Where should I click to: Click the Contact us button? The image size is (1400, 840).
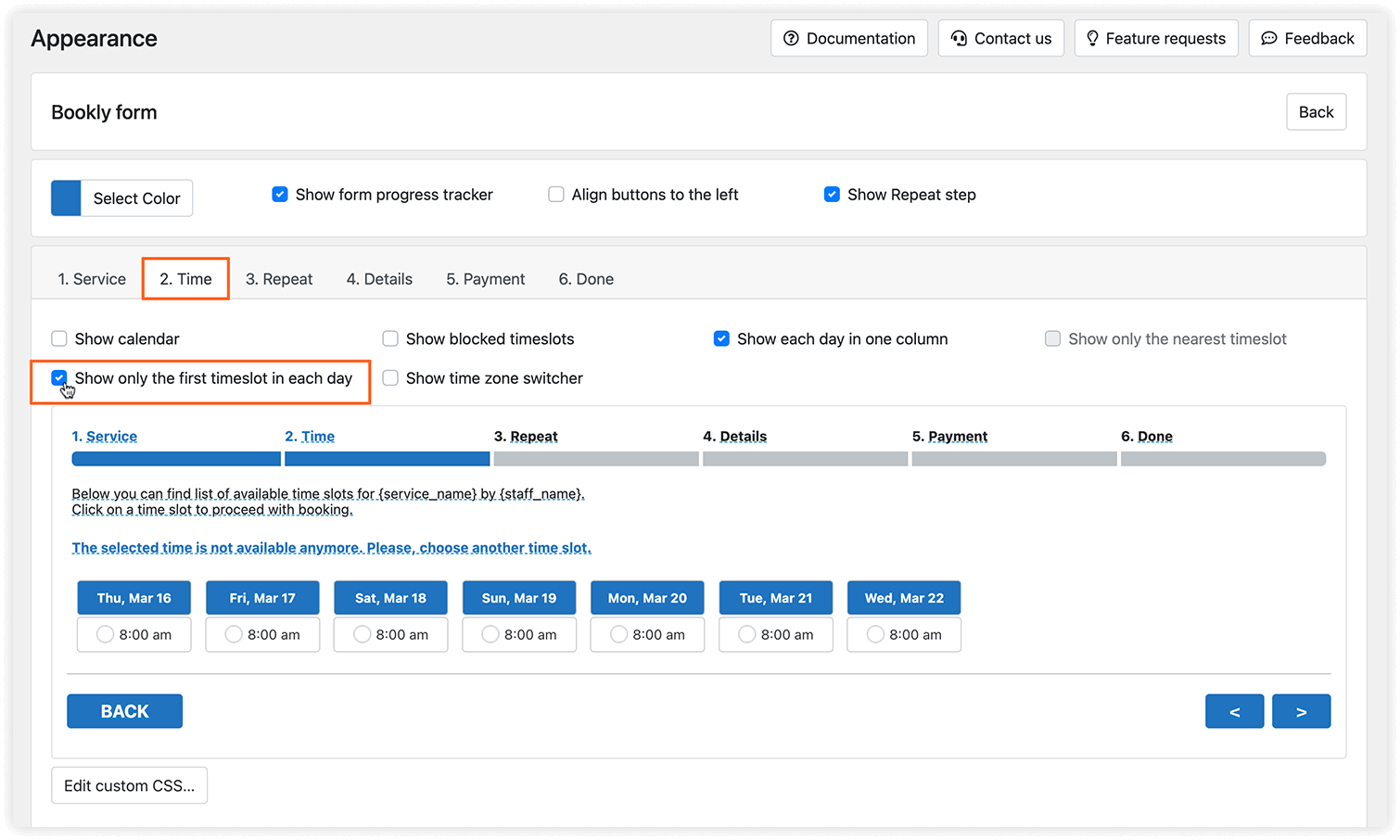pos(1000,38)
